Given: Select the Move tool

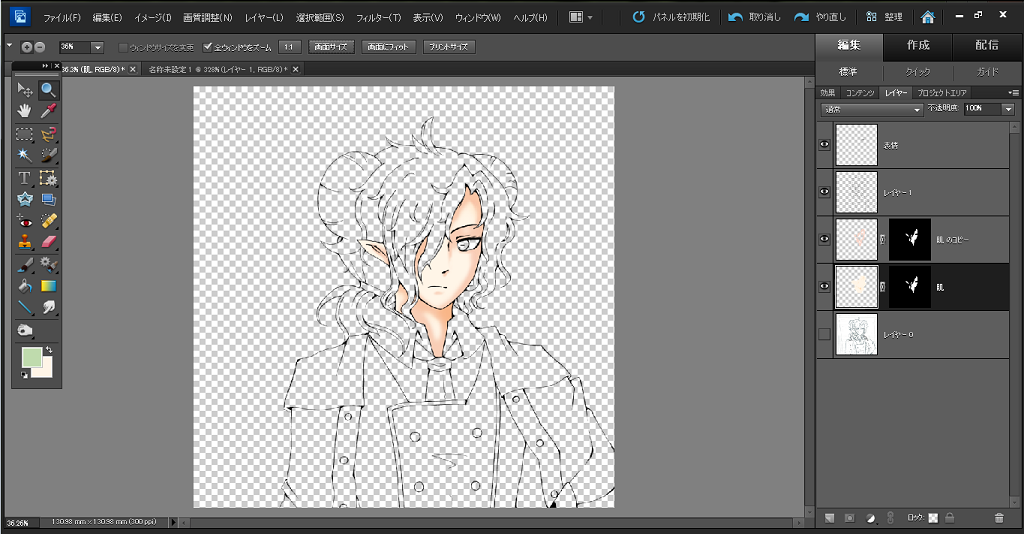Looking at the screenshot, I should (x=25, y=90).
